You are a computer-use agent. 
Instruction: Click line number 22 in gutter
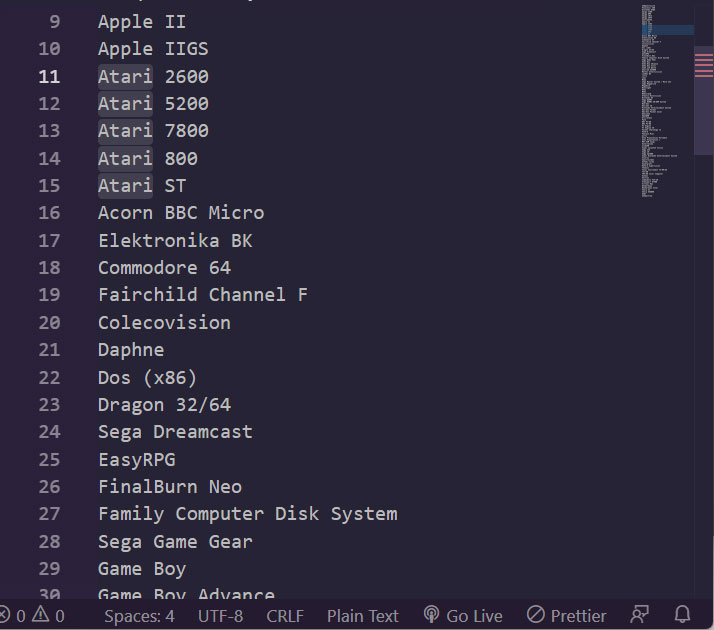pyautogui.click(x=49, y=377)
